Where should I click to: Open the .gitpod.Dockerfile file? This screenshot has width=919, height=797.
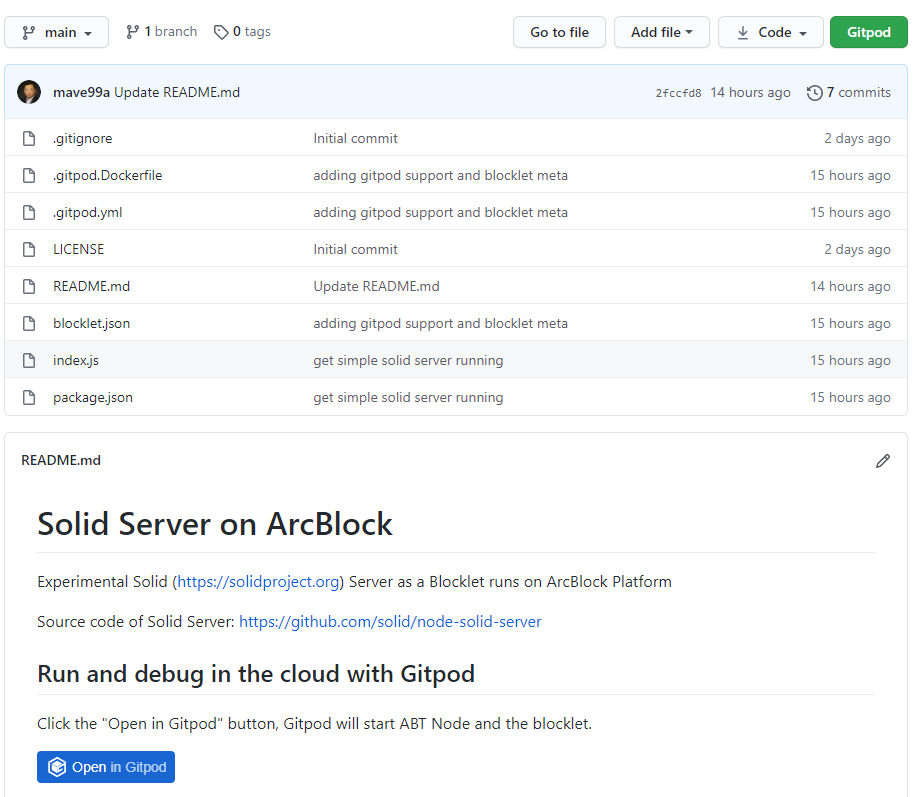coord(107,175)
